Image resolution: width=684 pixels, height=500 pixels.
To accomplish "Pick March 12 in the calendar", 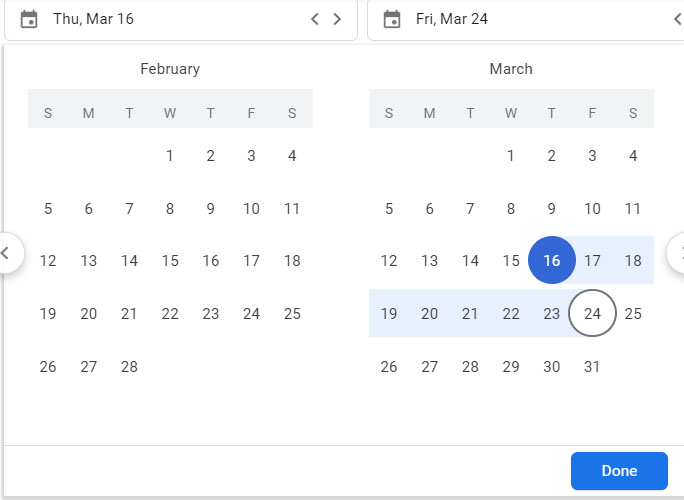I will pyautogui.click(x=389, y=261).
